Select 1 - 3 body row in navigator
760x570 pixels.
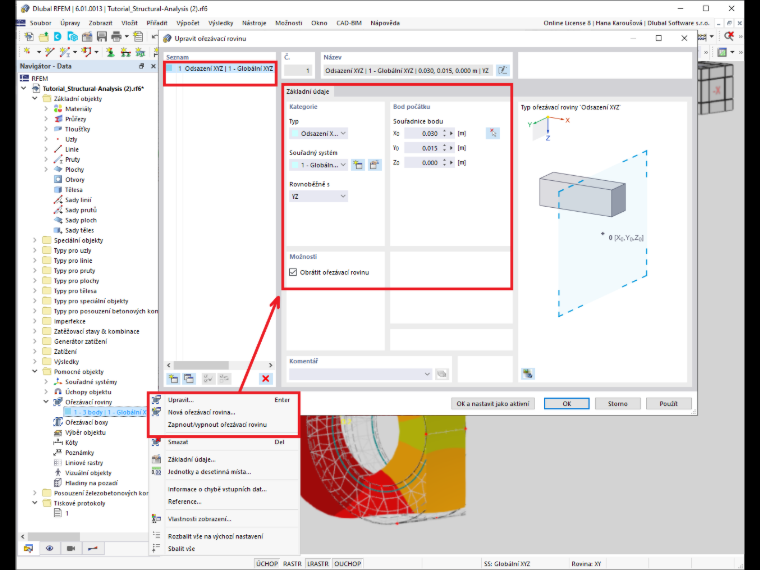click(x=105, y=412)
